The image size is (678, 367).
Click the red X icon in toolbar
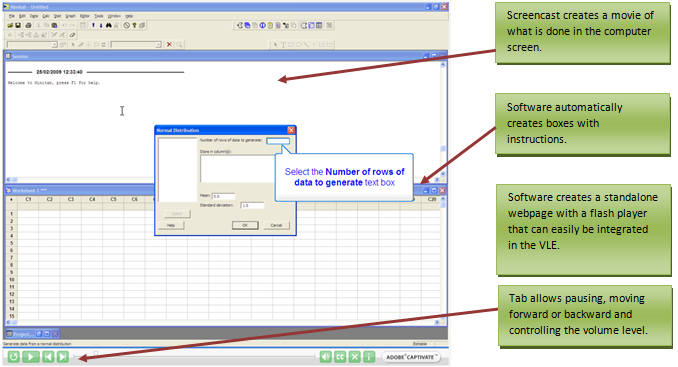(x=169, y=45)
